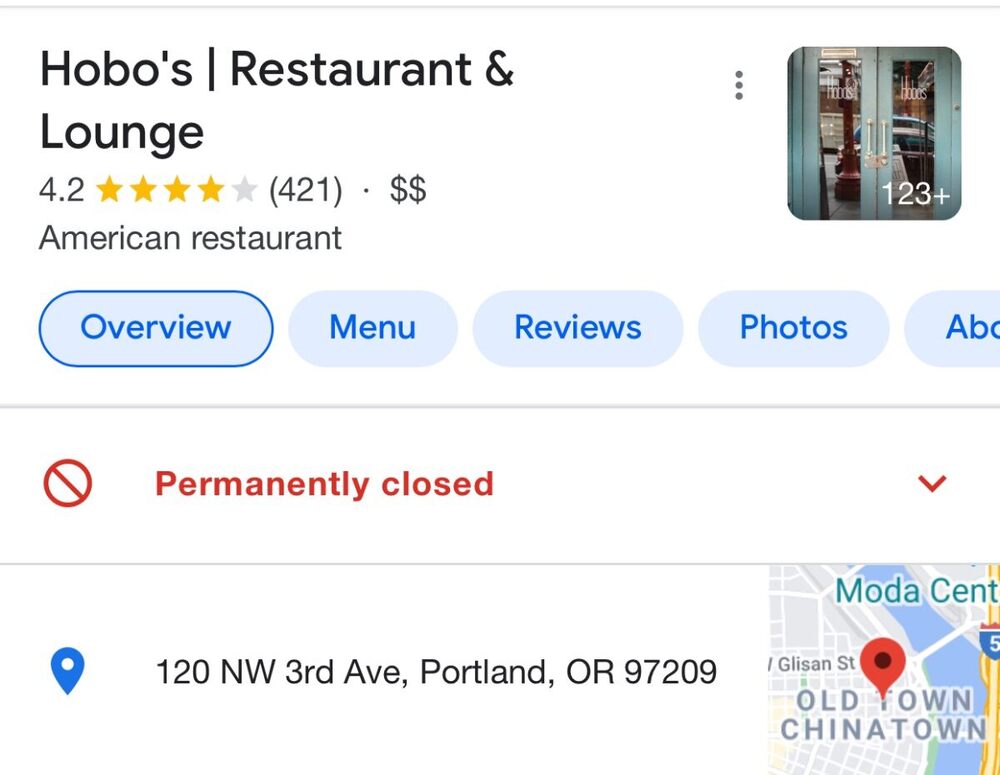Click the Permanently closed status text
The height and width of the screenshot is (775, 1000).
tap(324, 484)
